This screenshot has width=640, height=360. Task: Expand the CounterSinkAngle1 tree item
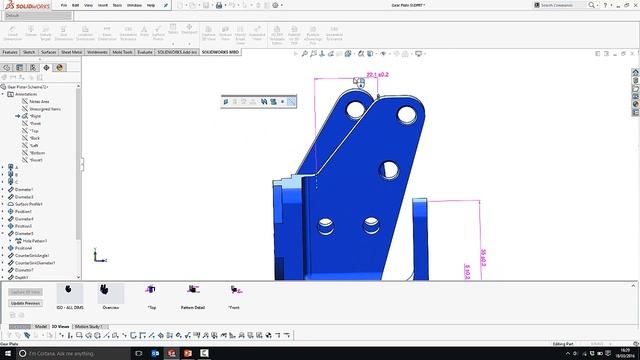tap(3, 256)
